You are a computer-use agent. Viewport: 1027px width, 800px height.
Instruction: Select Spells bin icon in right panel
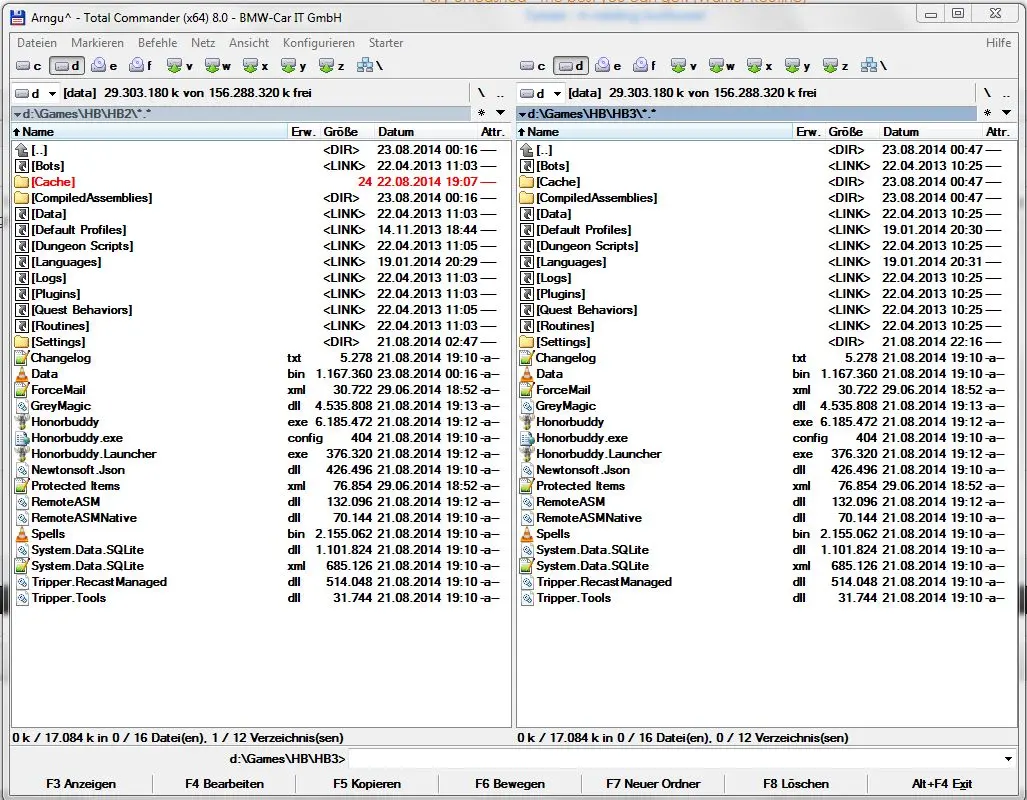pos(527,534)
